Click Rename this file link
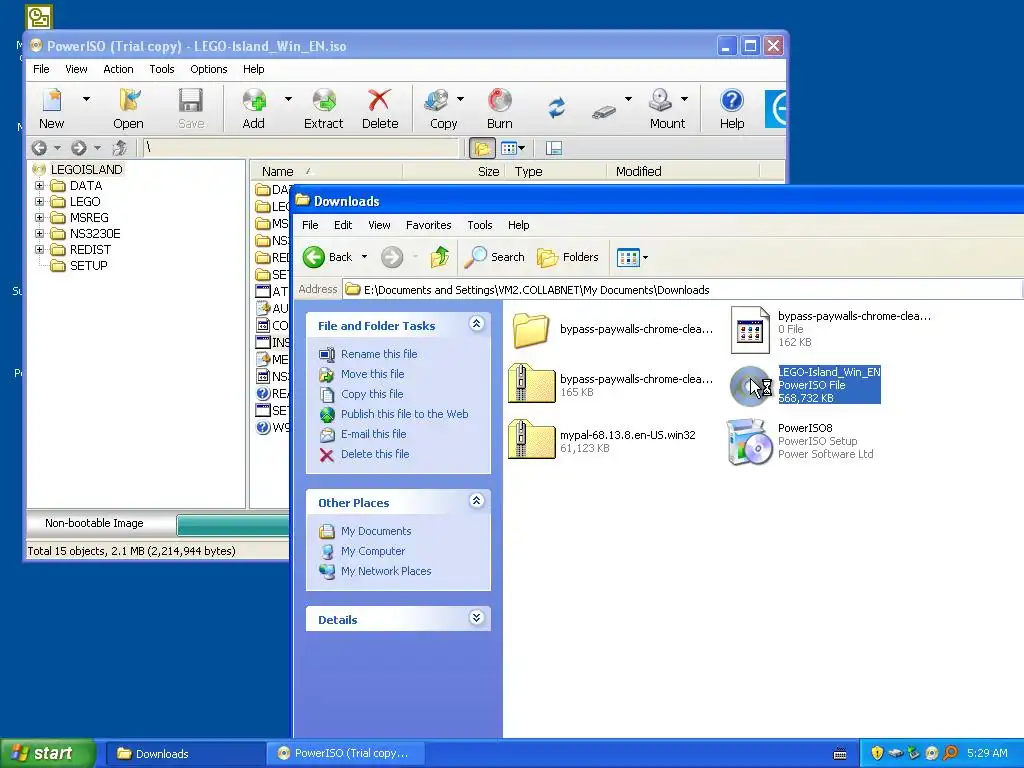 379,354
